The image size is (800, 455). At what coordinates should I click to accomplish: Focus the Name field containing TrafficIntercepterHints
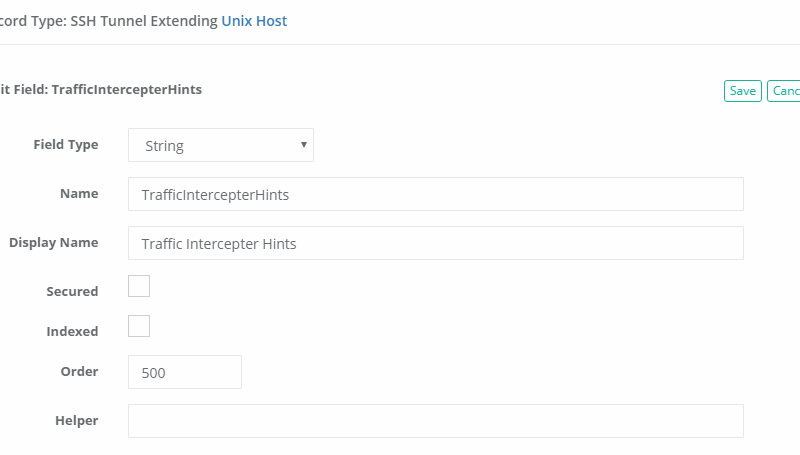[x=435, y=194]
